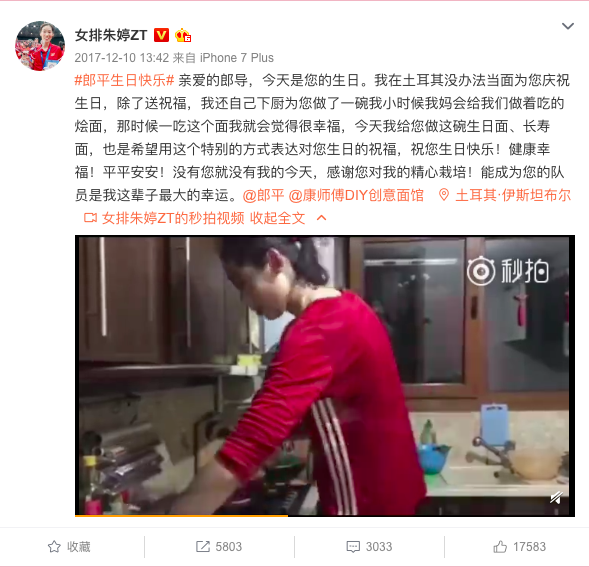Visit the @康师傅DIY创意面馆 mention
Viewport: 589px width, 567px height.
tap(356, 195)
